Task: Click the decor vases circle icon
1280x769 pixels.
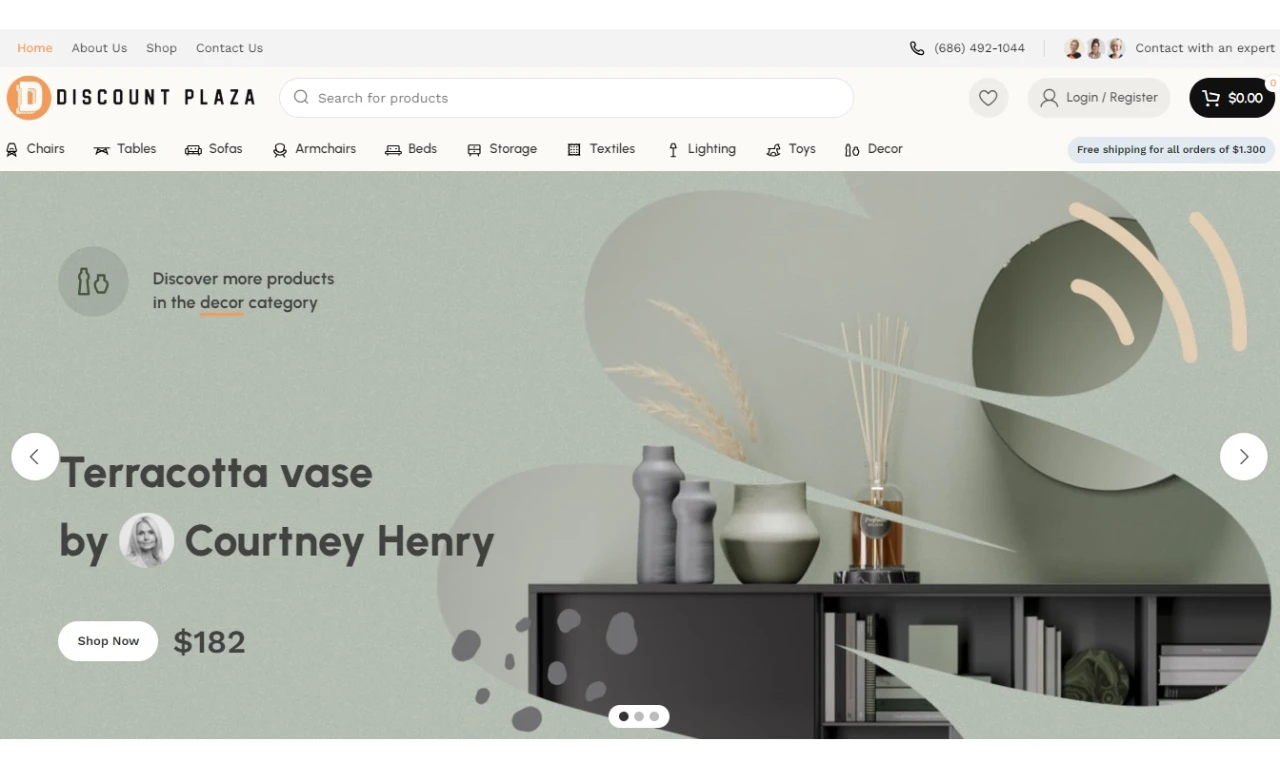Action: click(93, 282)
